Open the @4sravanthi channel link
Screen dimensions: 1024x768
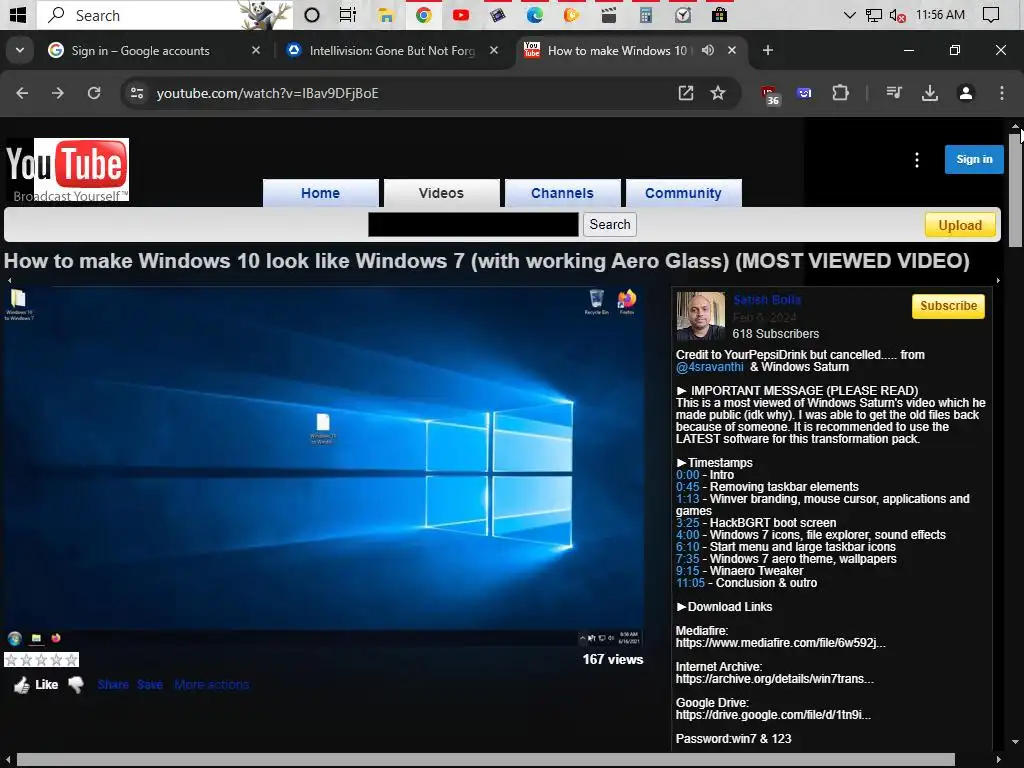[x=710, y=367]
